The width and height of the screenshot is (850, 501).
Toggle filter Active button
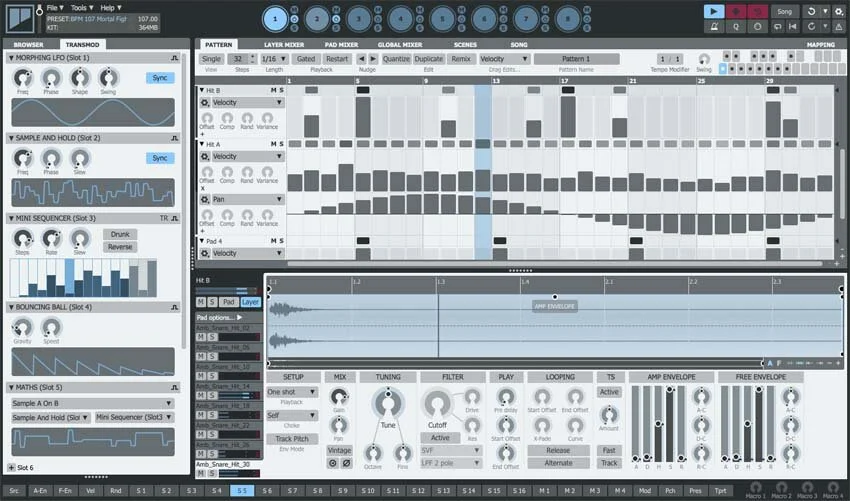[440, 438]
